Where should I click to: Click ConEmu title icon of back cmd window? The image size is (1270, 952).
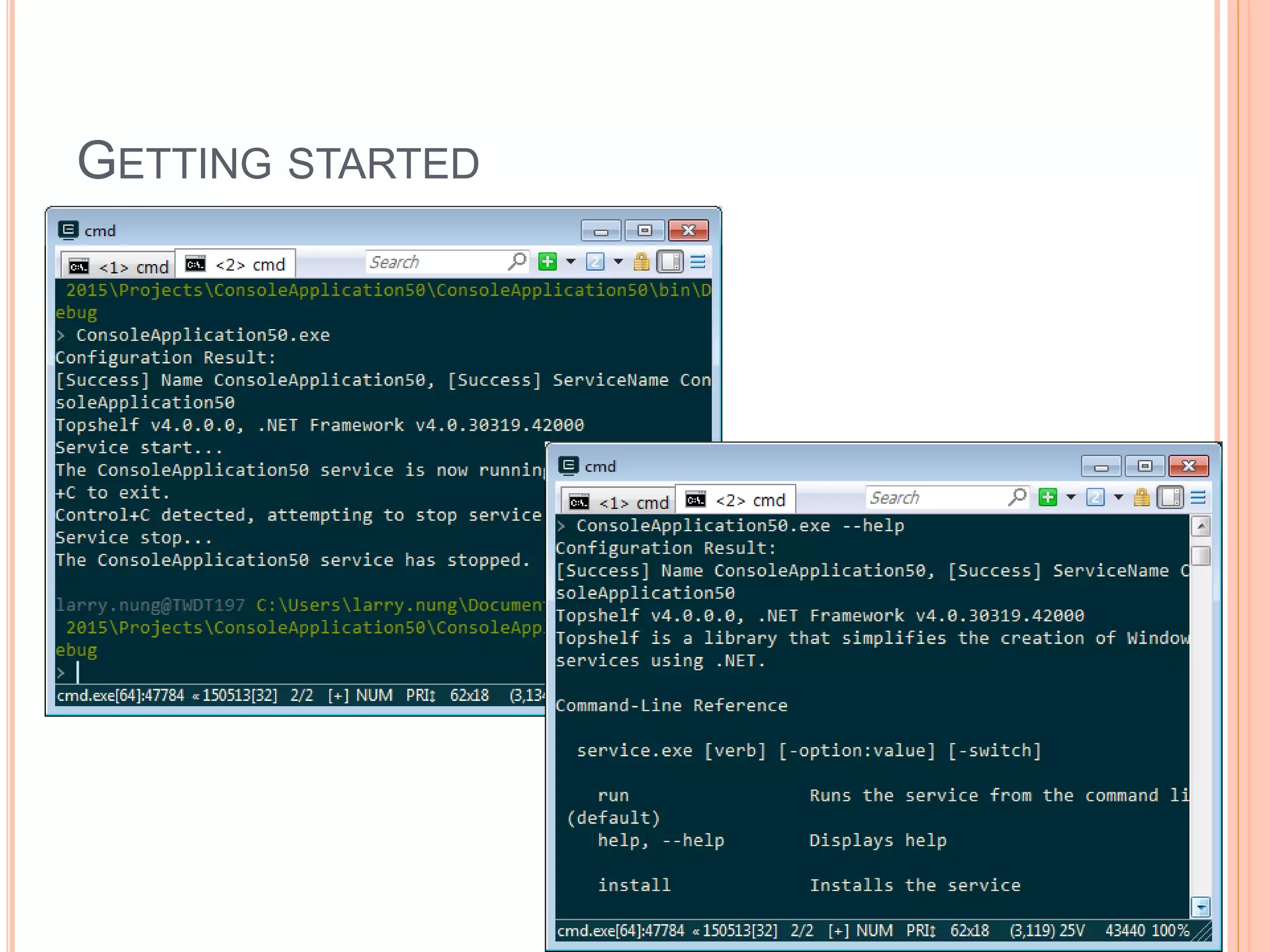(x=68, y=230)
